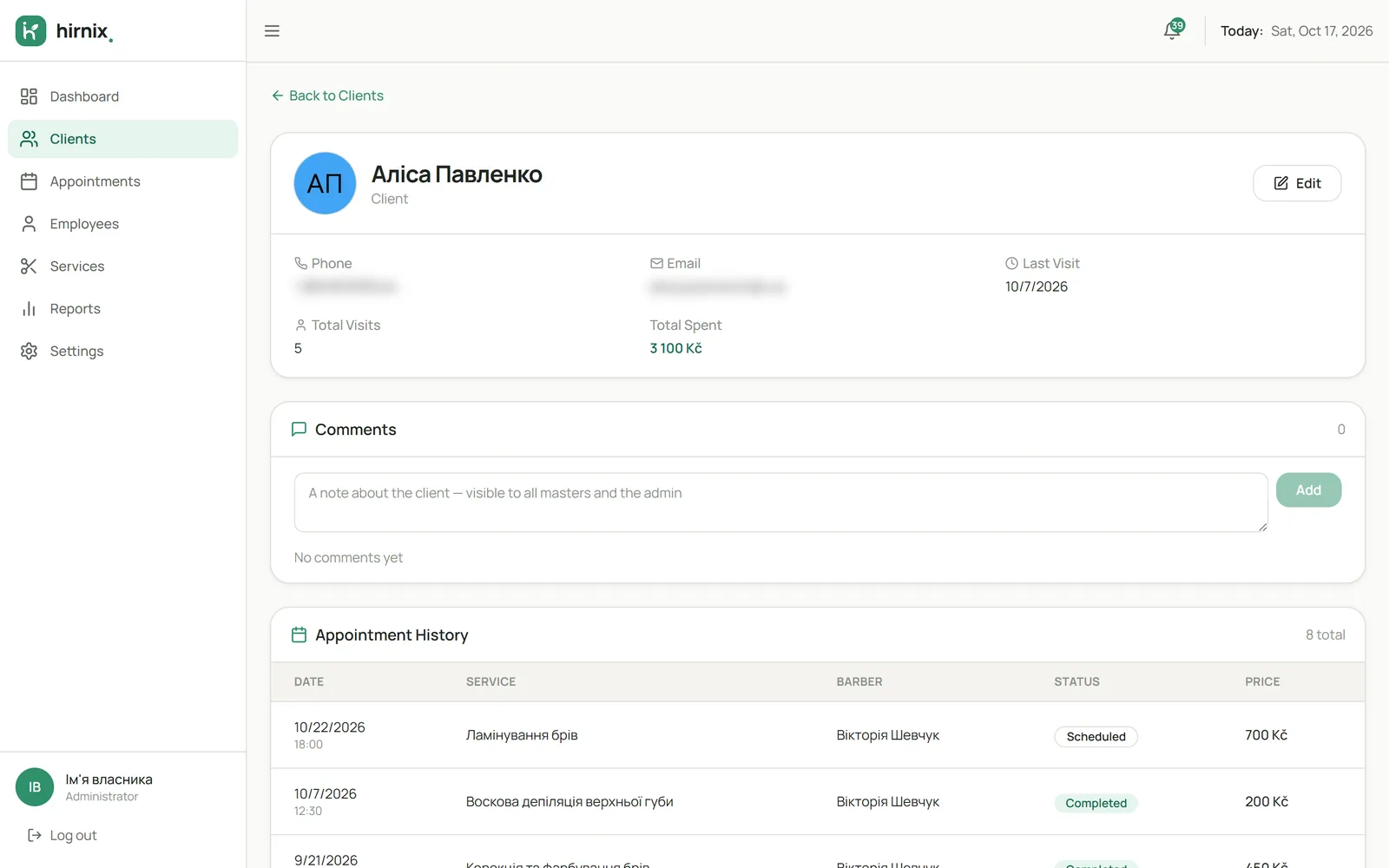The height and width of the screenshot is (868, 1389).
Task: Click the ІВ administrator avatar
Action: [35, 787]
